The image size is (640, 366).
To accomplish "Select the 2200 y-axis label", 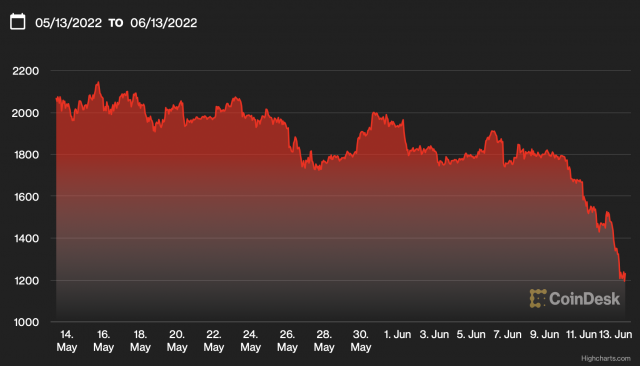I will coord(25,71).
